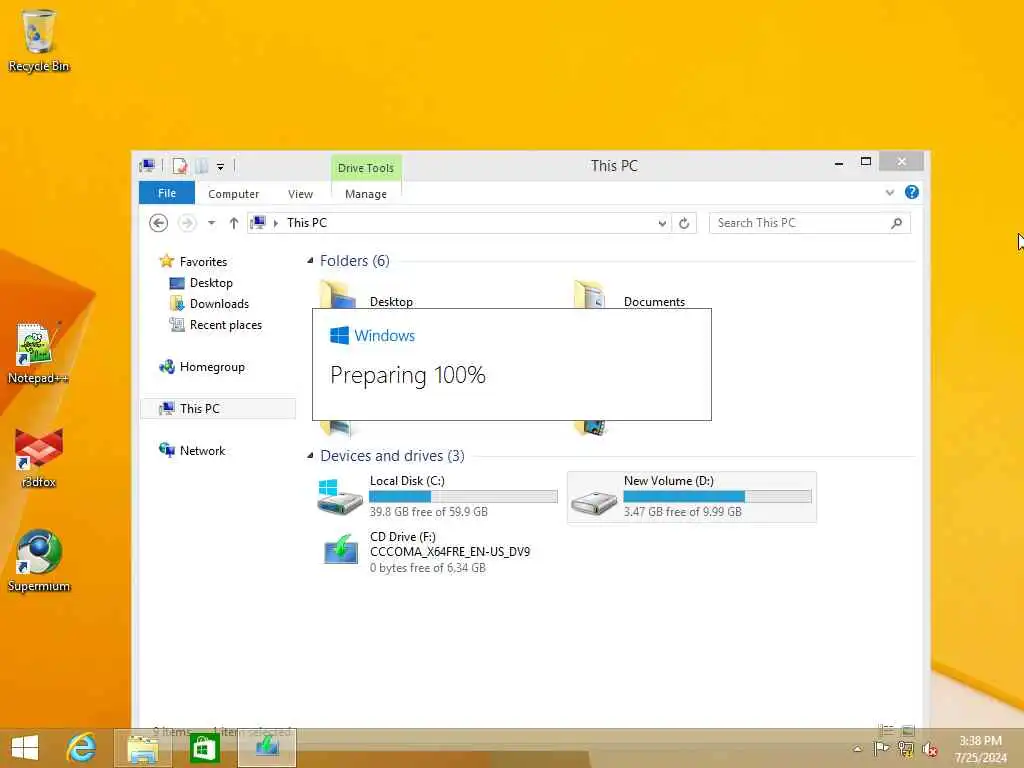Click the 39.8 GB free of 59.9 GB text
Screen dimensions: 1024x768
coord(428,512)
